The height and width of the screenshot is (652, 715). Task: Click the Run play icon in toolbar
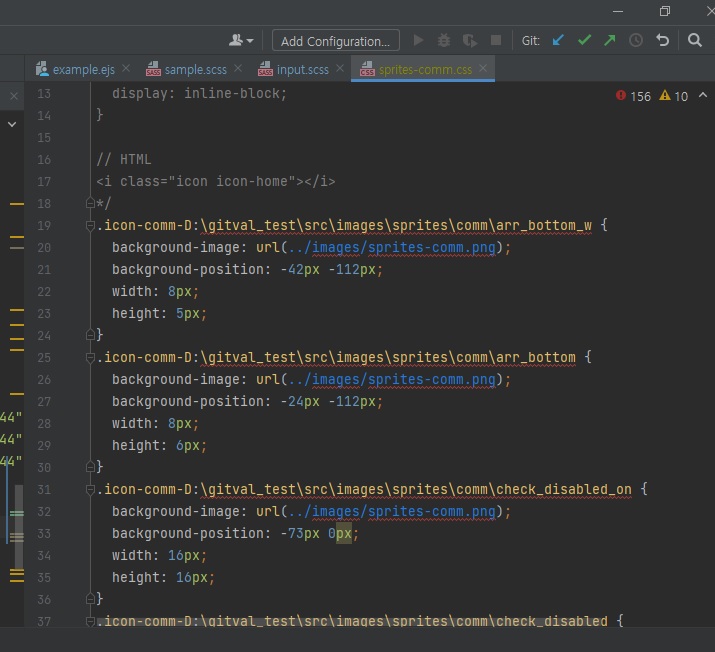pyautogui.click(x=418, y=41)
